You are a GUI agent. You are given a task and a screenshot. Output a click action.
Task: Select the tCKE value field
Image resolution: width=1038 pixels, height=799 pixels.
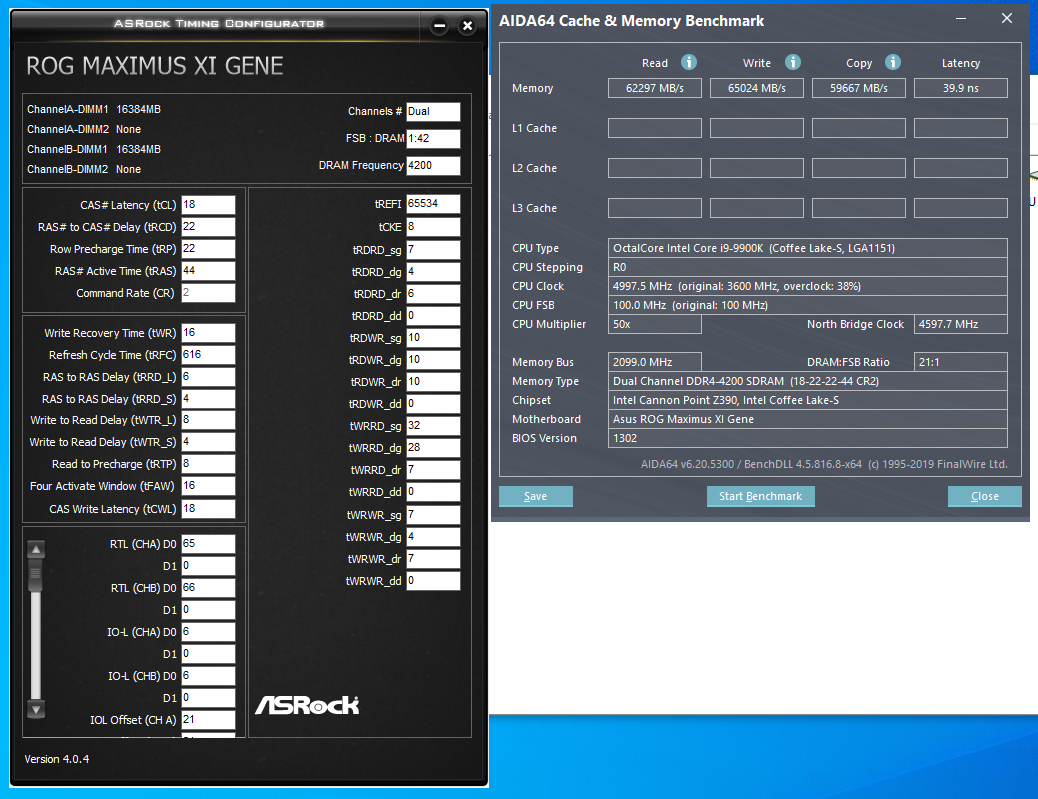coord(433,227)
